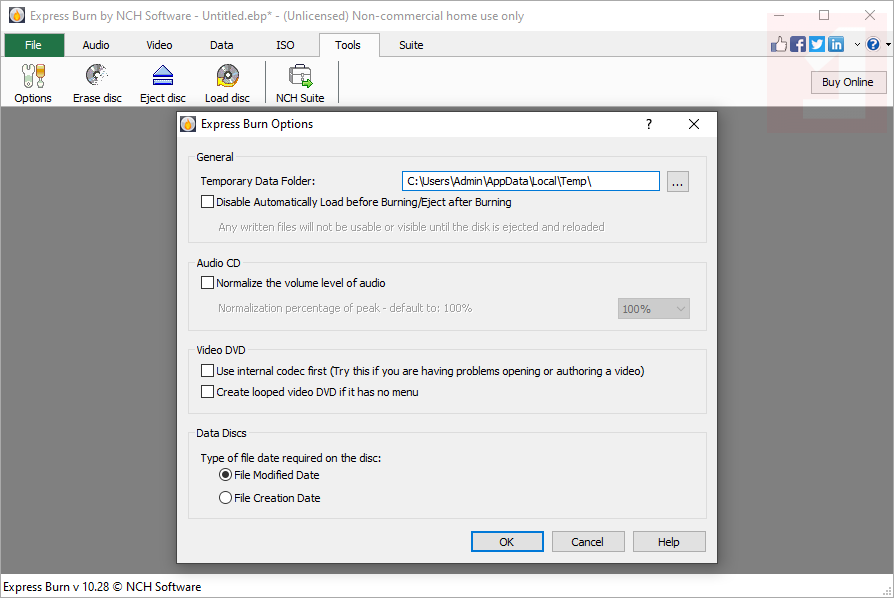Select the Tools tab

point(348,45)
